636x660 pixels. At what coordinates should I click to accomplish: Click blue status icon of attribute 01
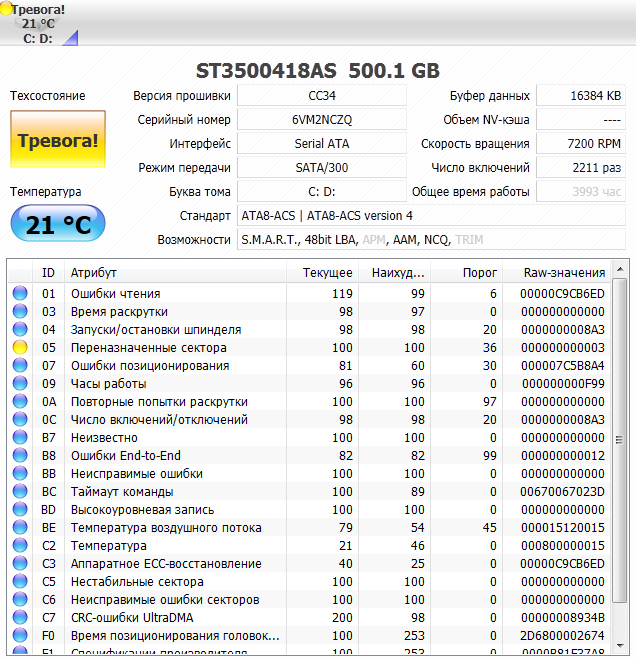click(20, 293)
